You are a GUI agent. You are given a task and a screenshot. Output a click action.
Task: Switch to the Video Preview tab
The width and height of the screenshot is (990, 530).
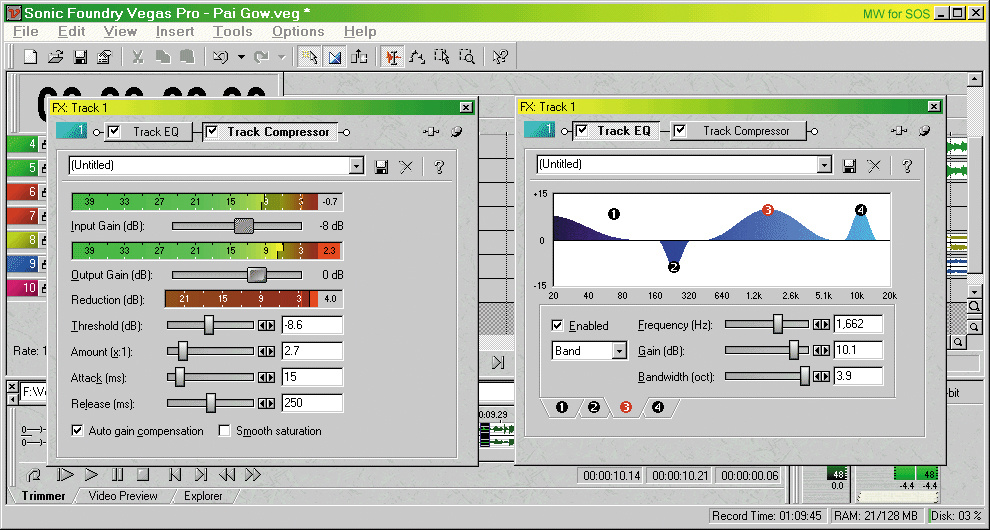click(x=123, y=496)
